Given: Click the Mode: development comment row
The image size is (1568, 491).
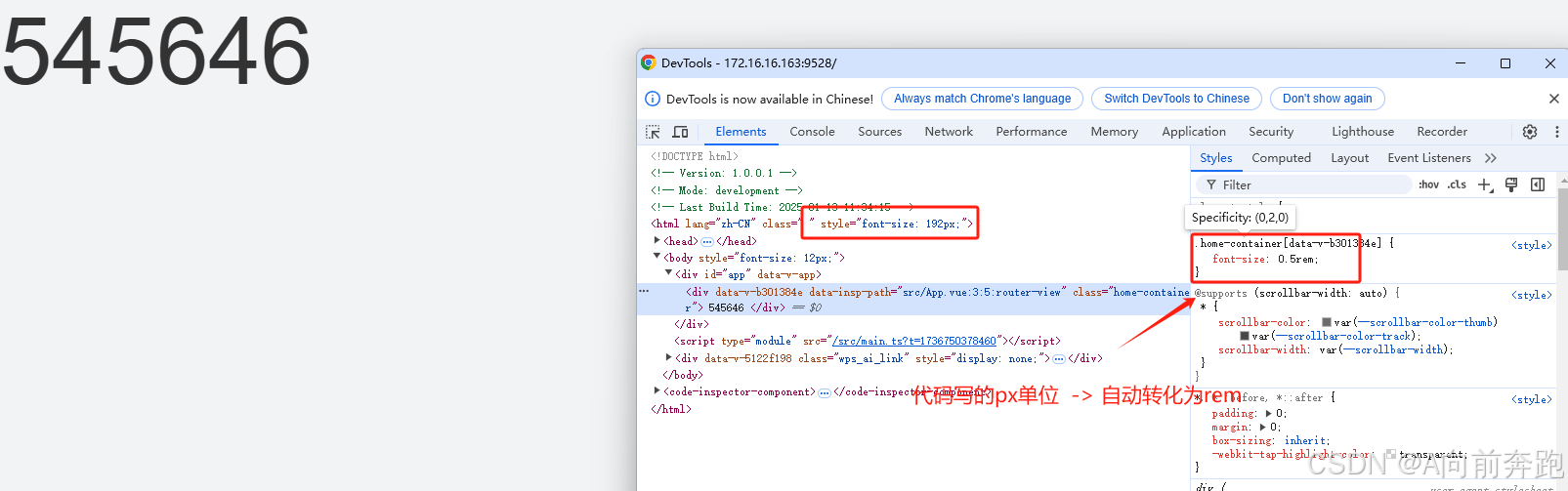Looking at the screenshot, I should (x=727, y=190).
